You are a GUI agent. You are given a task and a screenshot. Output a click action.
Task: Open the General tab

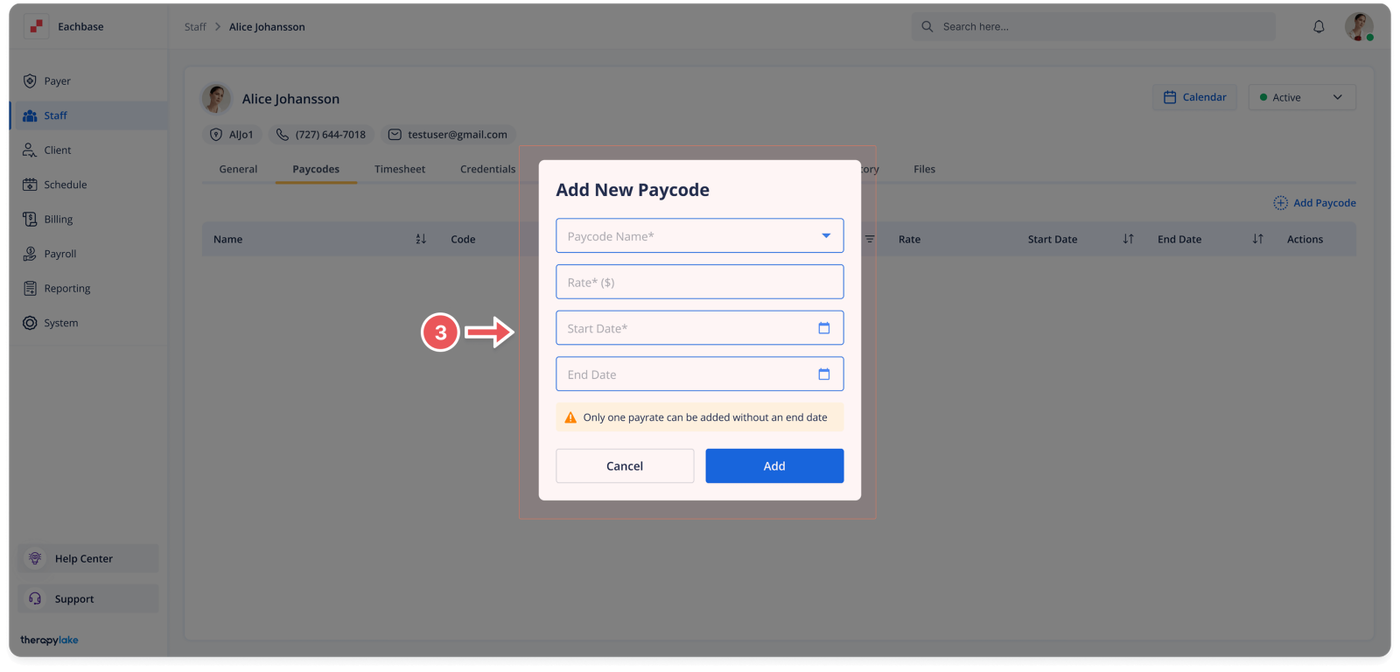click(238, 169)
